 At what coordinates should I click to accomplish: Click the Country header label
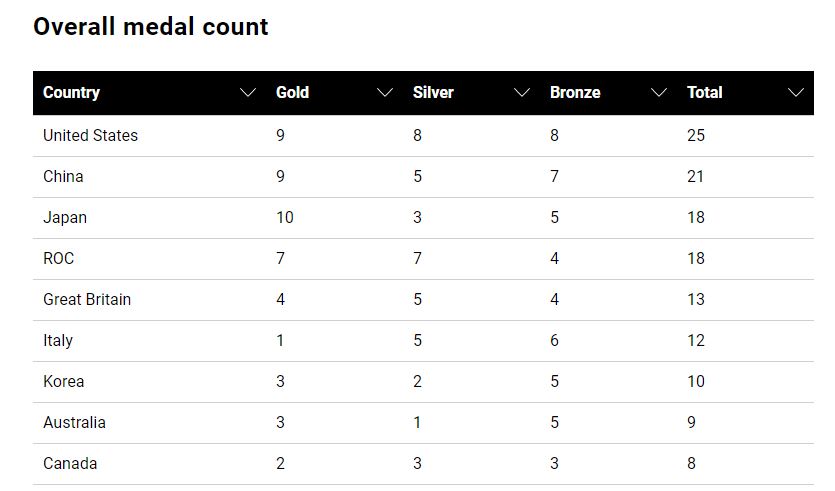(x=71, y=93)
